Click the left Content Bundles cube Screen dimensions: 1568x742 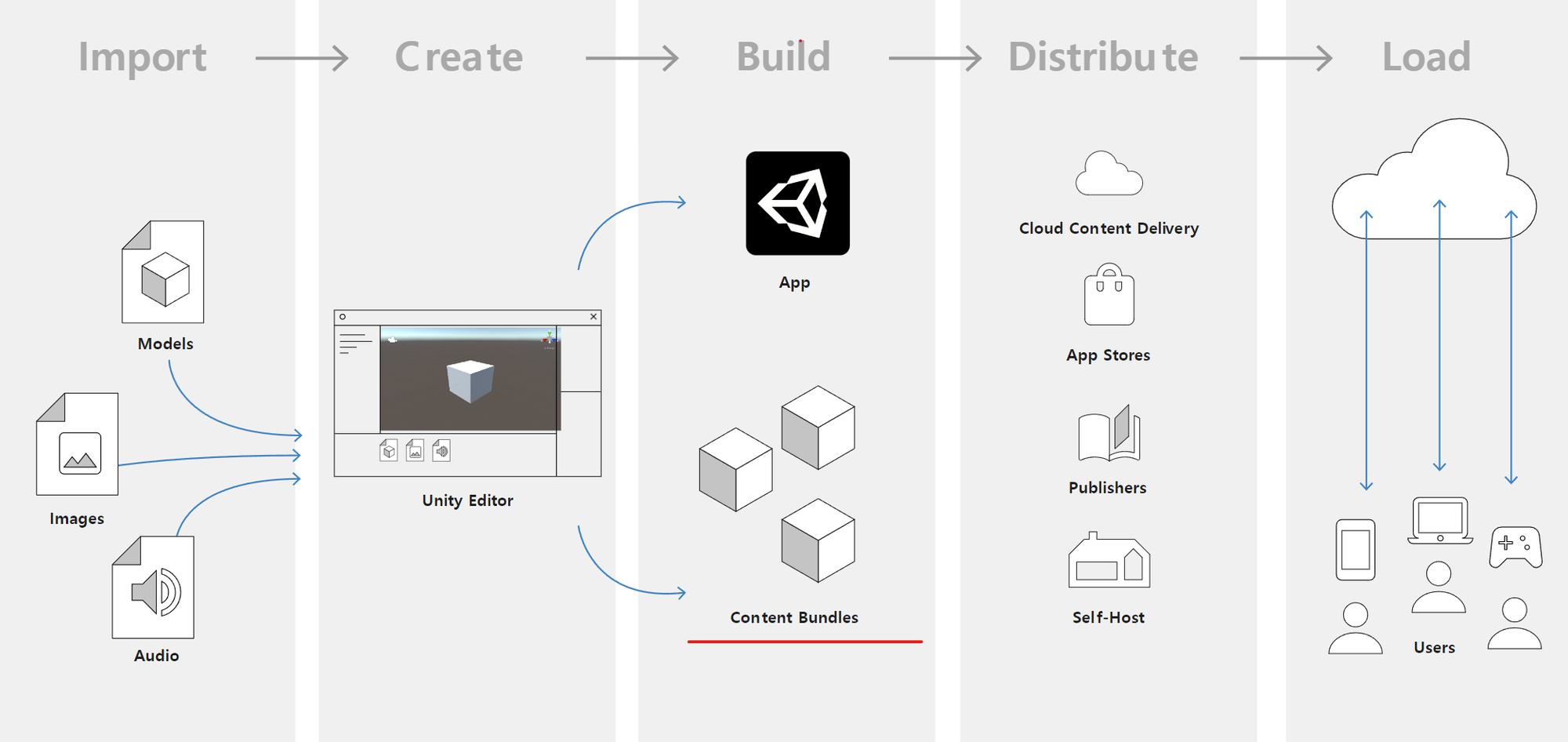tap(735, 470)
